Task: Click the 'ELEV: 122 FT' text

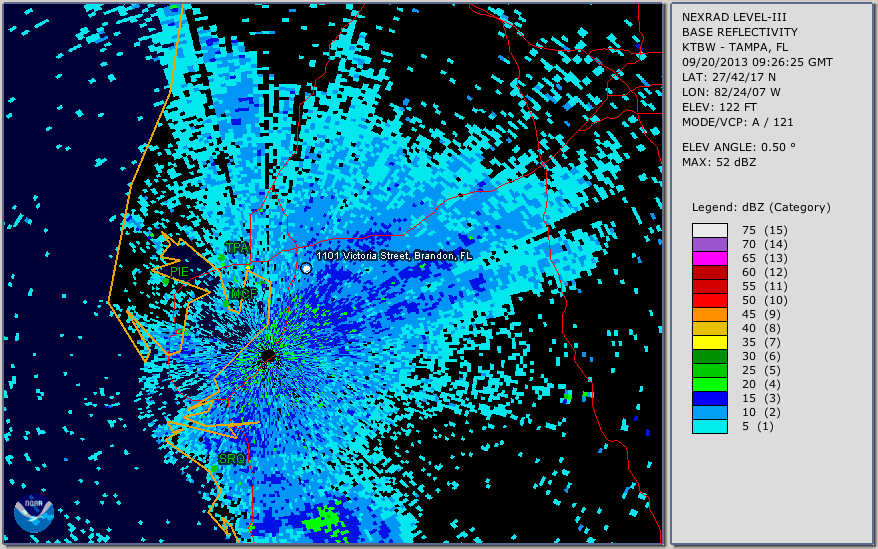Action: (x=719, y=108)
